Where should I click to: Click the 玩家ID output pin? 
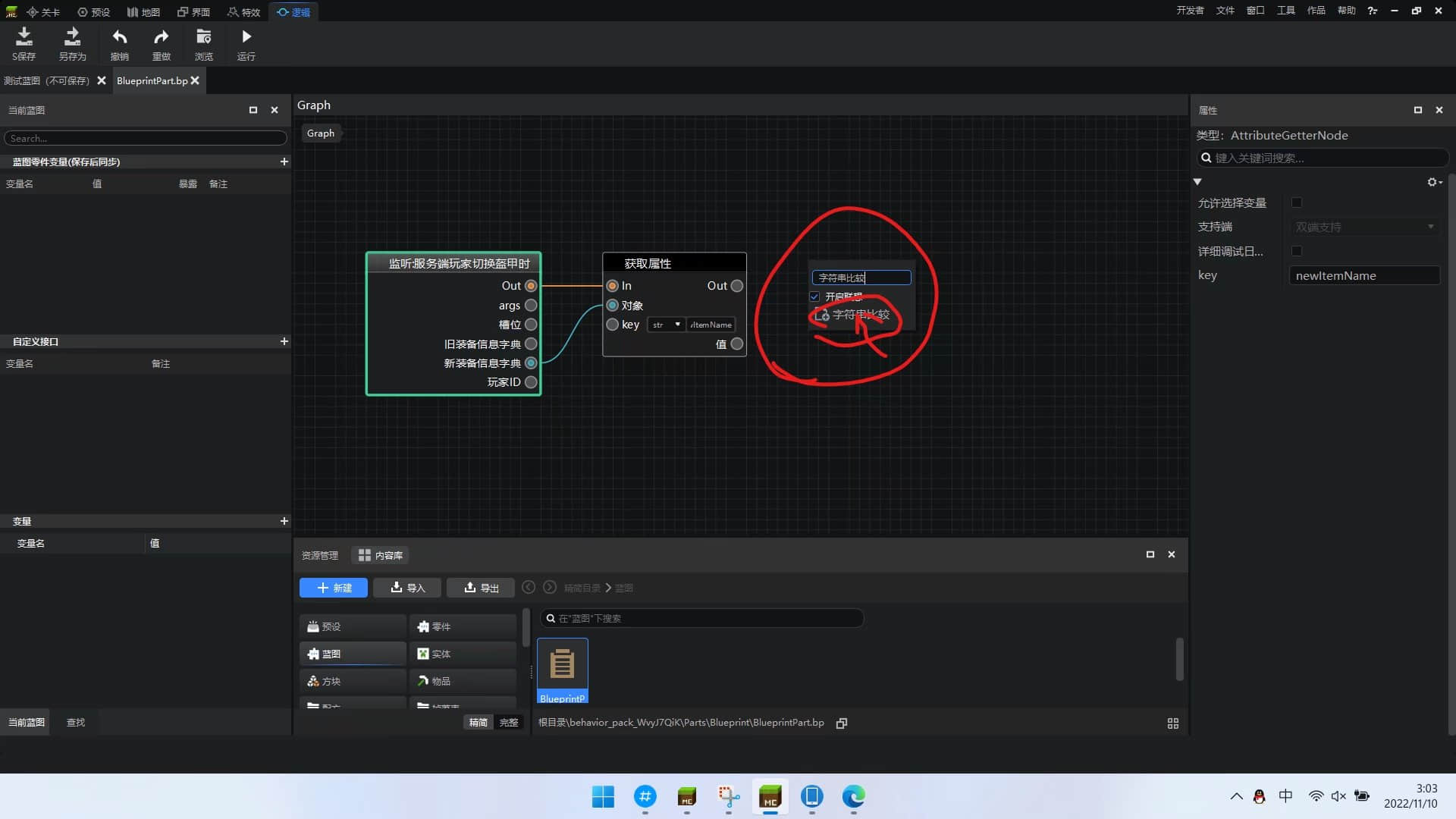(x=531, y=382)
